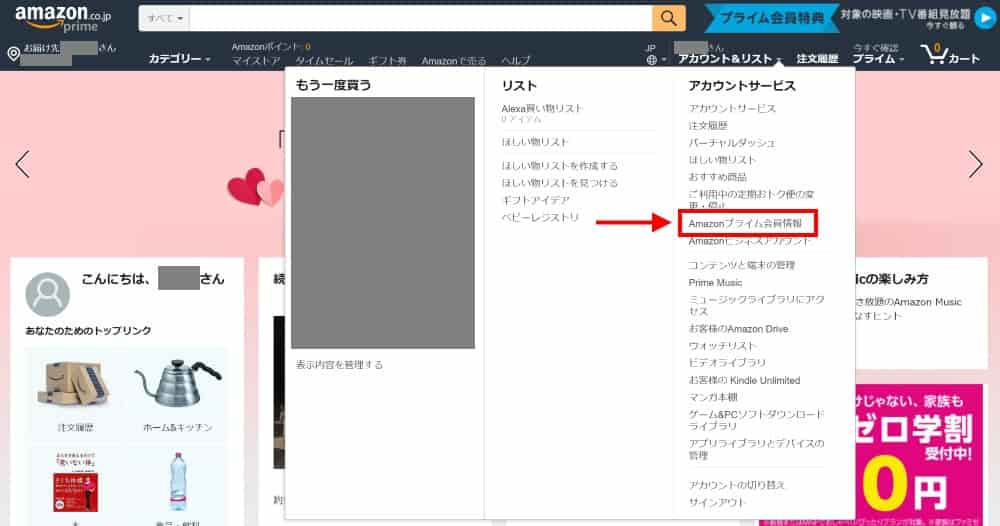1000x526 pixels.
Task: Open ほしい物リストを見つける link
Action: tap(559, 183)
